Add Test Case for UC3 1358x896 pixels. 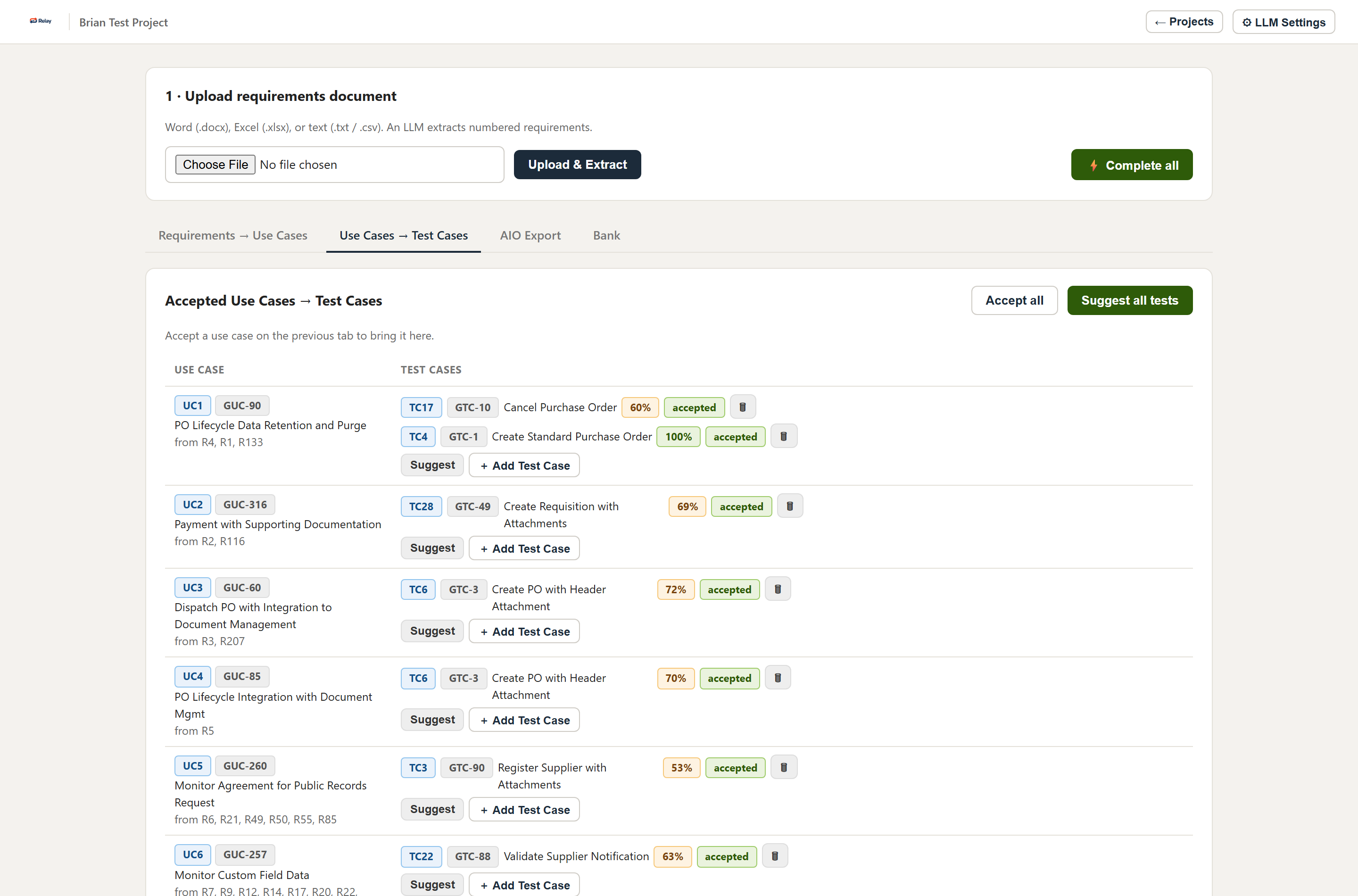(x=524, y=631)
